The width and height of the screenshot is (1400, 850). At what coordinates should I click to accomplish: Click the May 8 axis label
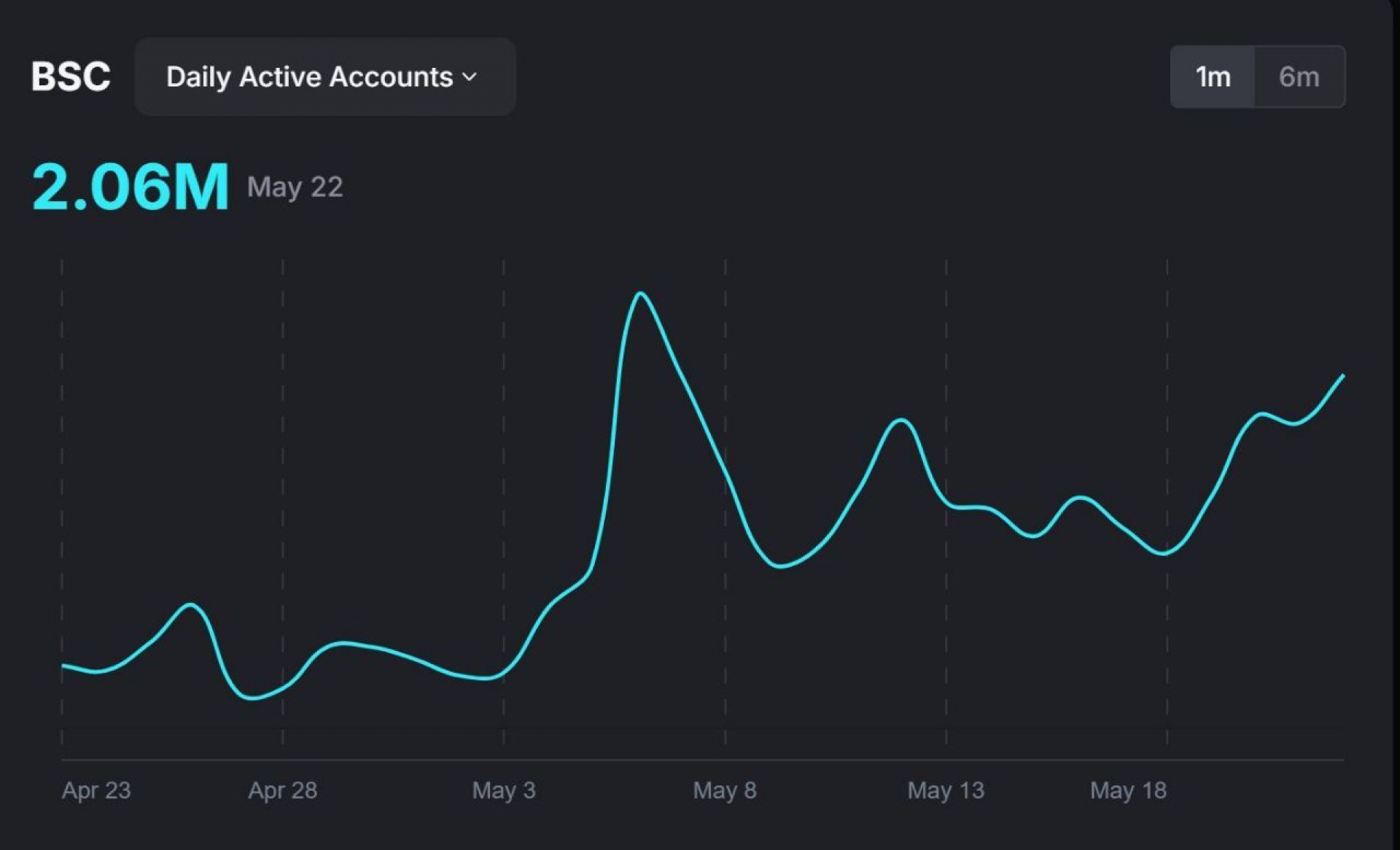[725, 790]
